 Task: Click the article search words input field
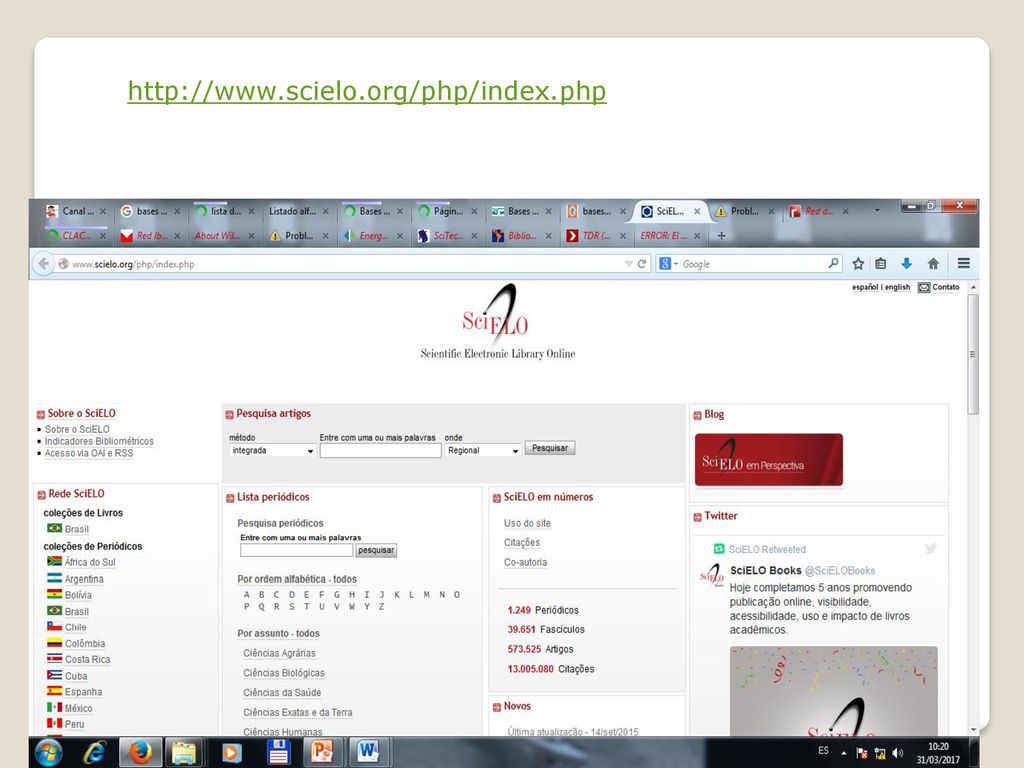pos(380,451)
